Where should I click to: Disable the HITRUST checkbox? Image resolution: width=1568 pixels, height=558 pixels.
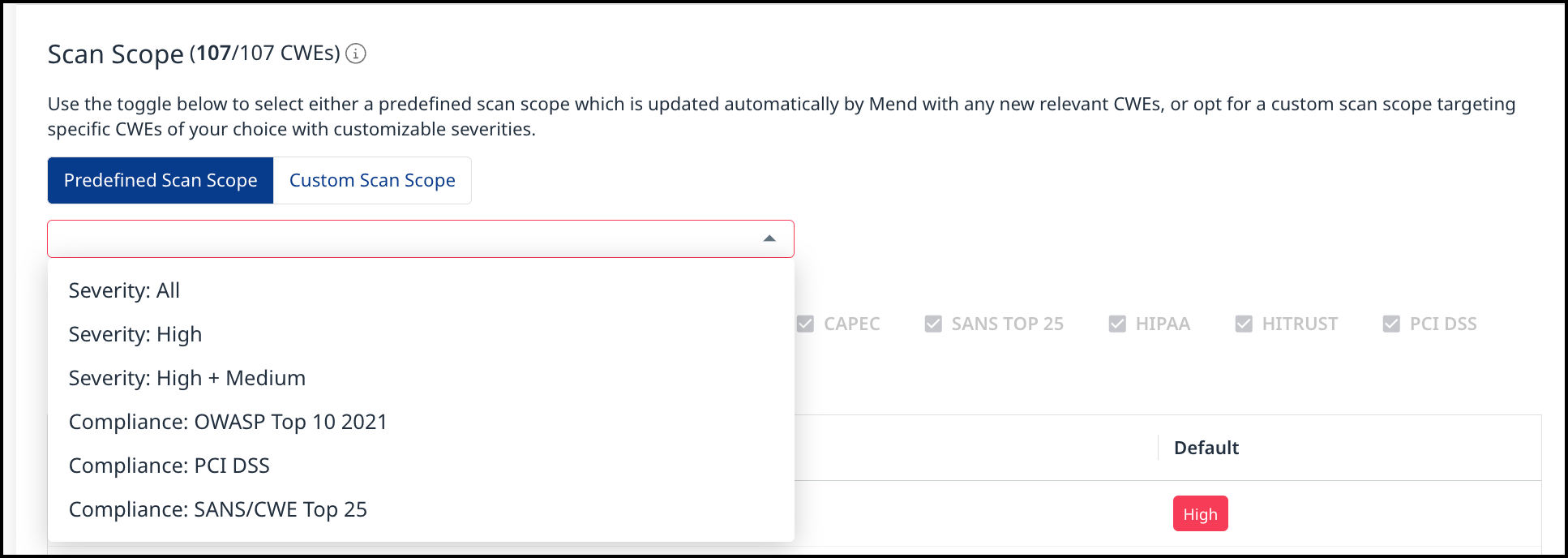coord(1244,324)
